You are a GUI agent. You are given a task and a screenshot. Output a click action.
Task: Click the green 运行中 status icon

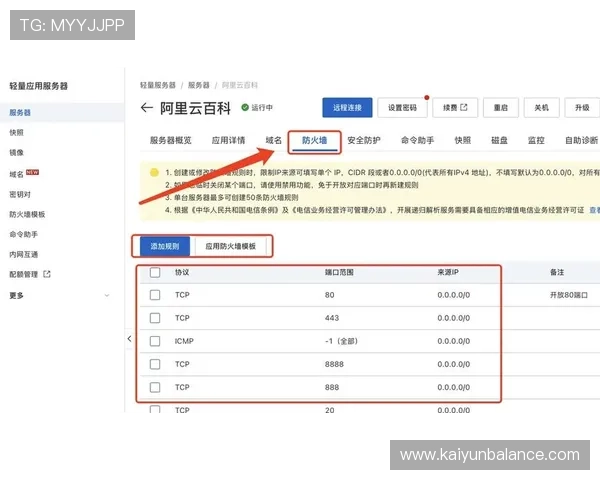[x=245, y=108]
